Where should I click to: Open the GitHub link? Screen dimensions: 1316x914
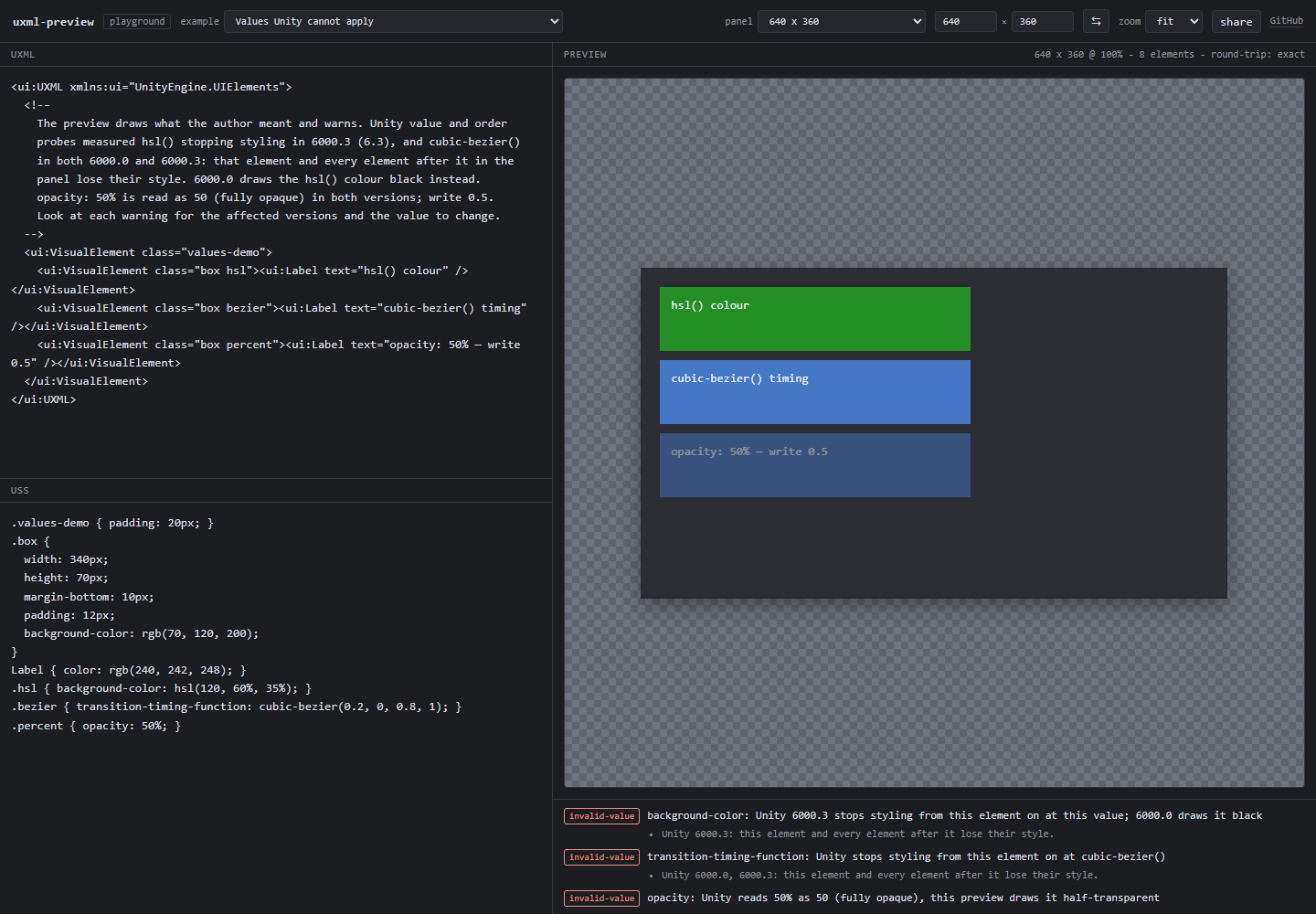[1286, 20]
